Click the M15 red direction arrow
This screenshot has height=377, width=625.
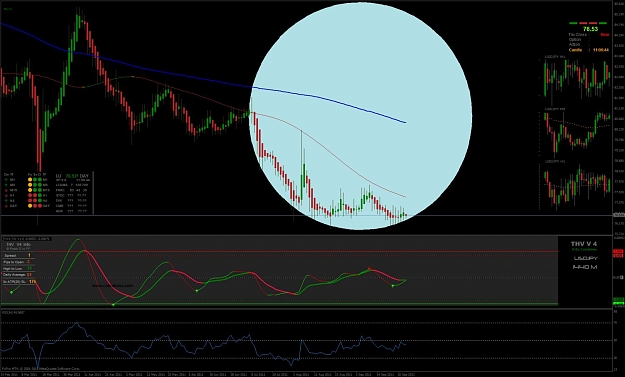click(x=6, y=190)
